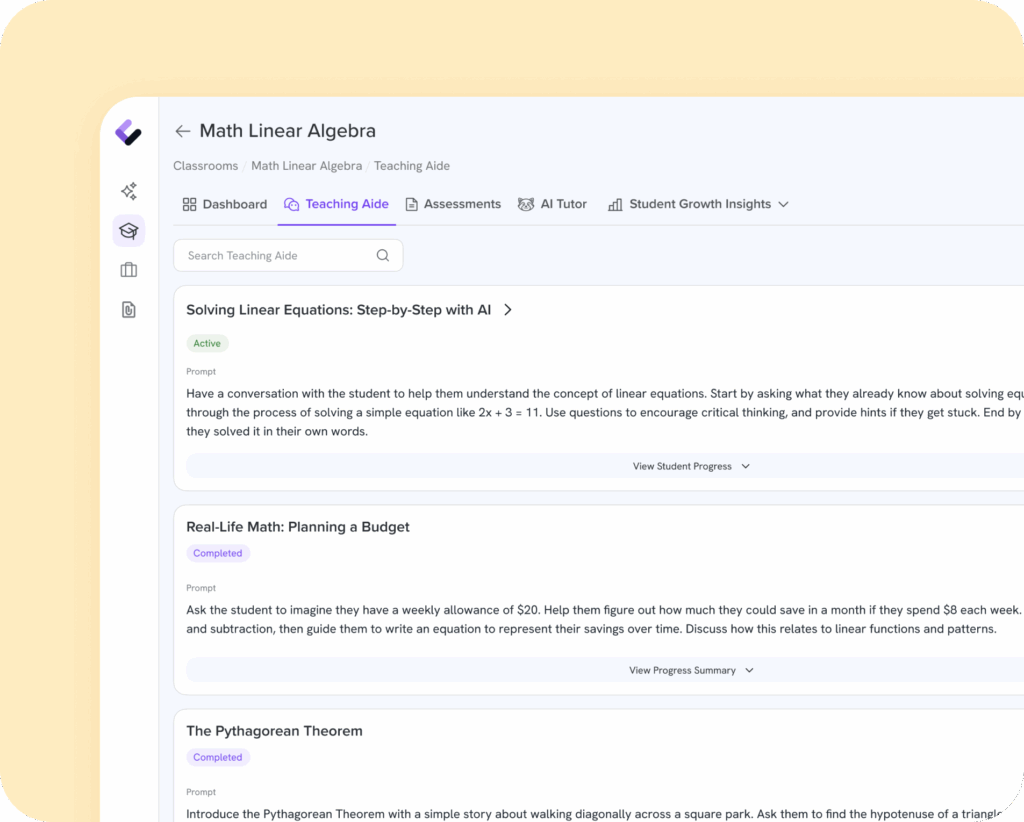Viewport: 1024px width, 822px height.
Task: Switch to the Dashboard tab
Action: (x=225, y=204)
